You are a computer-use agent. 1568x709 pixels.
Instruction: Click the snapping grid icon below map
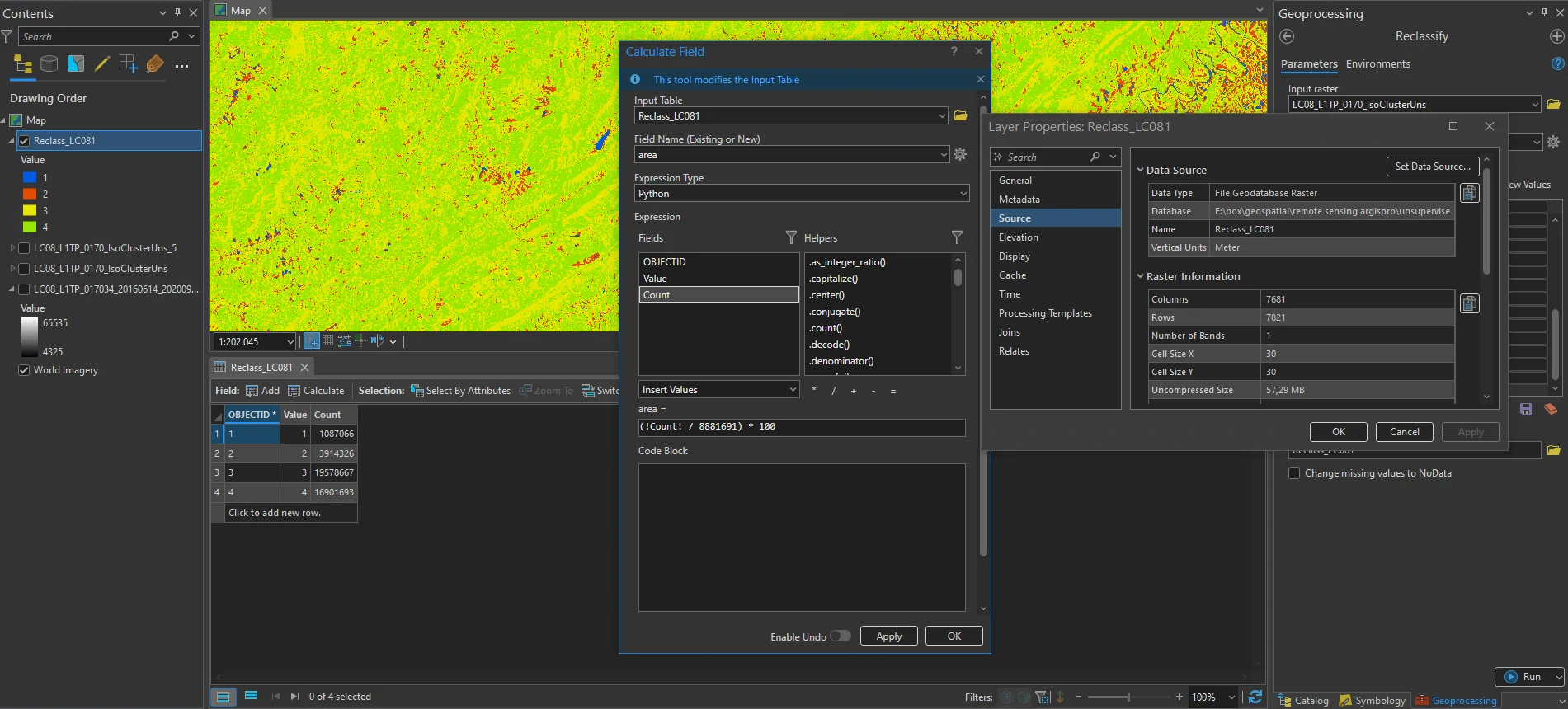point(312,340)
